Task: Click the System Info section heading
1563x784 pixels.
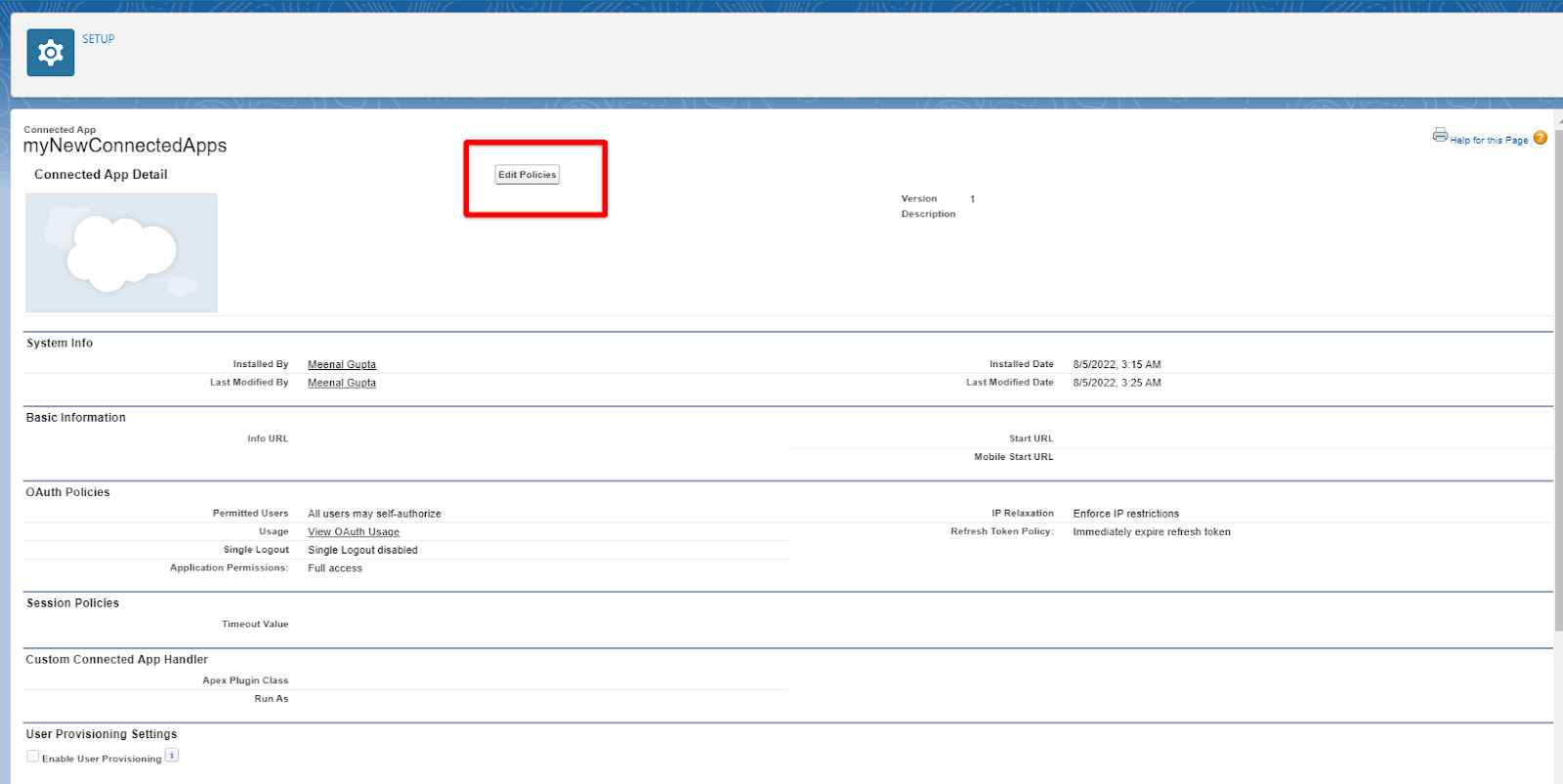Action: click(60, 344)
